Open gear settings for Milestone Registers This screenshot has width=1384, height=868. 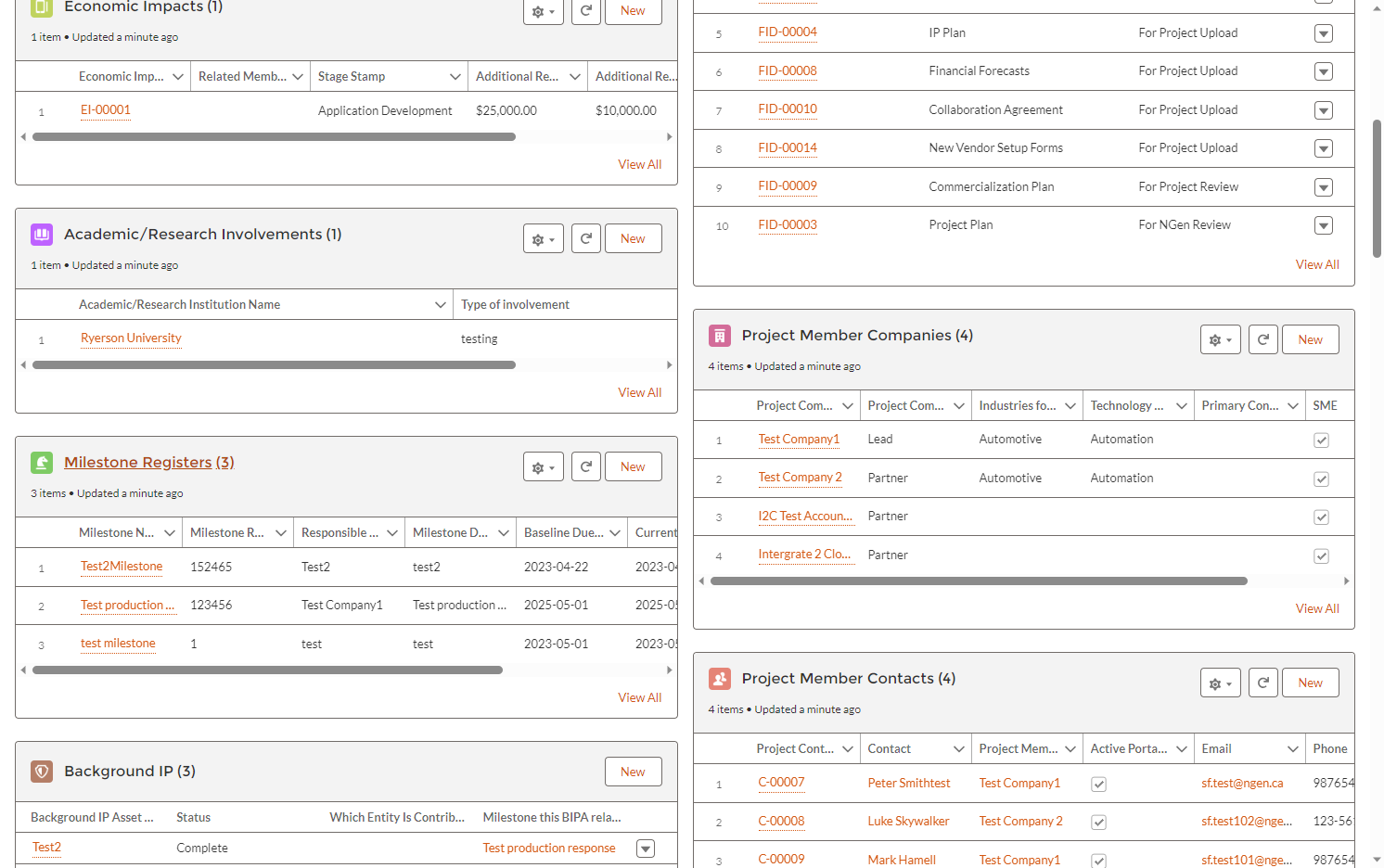click(x=544, y=466)
